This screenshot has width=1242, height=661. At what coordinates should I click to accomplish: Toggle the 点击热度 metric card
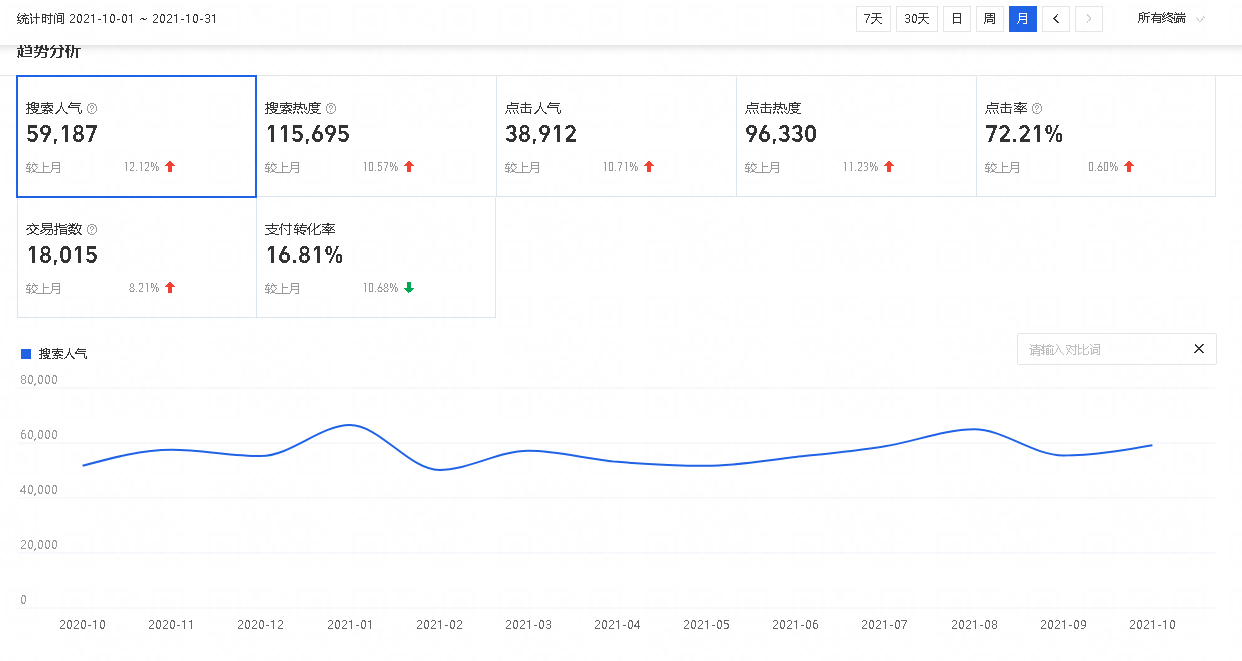[856, 137]
